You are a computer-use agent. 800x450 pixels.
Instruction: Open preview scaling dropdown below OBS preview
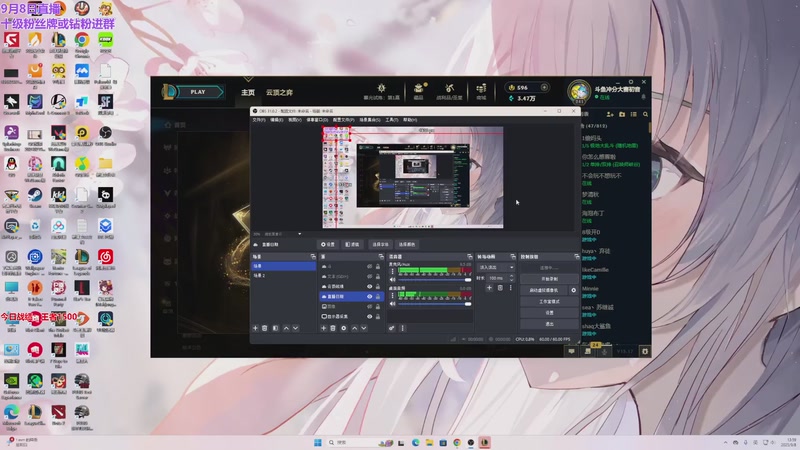299,234
